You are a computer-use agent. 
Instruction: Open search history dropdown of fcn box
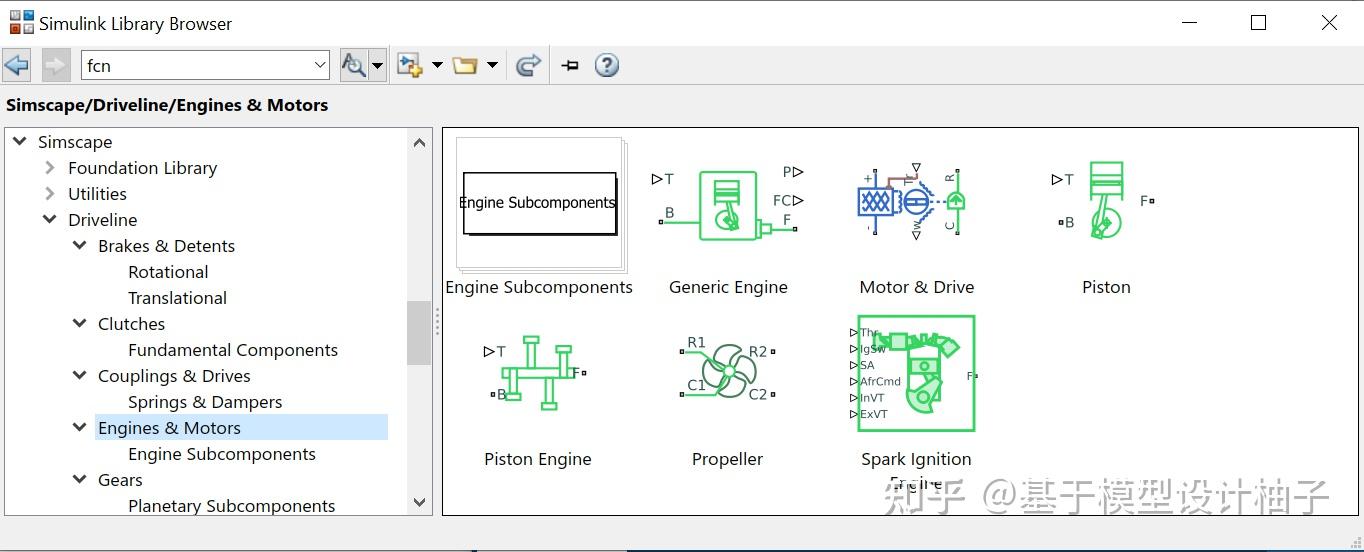click(320, 66)
